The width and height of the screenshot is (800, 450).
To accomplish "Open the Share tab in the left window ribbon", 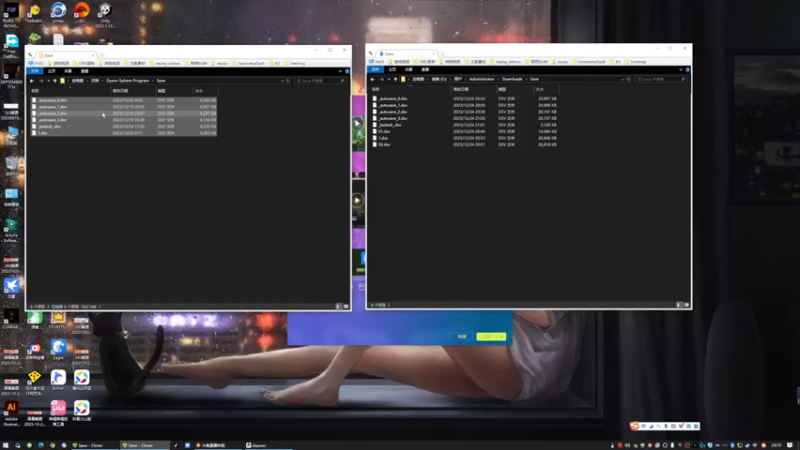I will (x=68, y=71).
